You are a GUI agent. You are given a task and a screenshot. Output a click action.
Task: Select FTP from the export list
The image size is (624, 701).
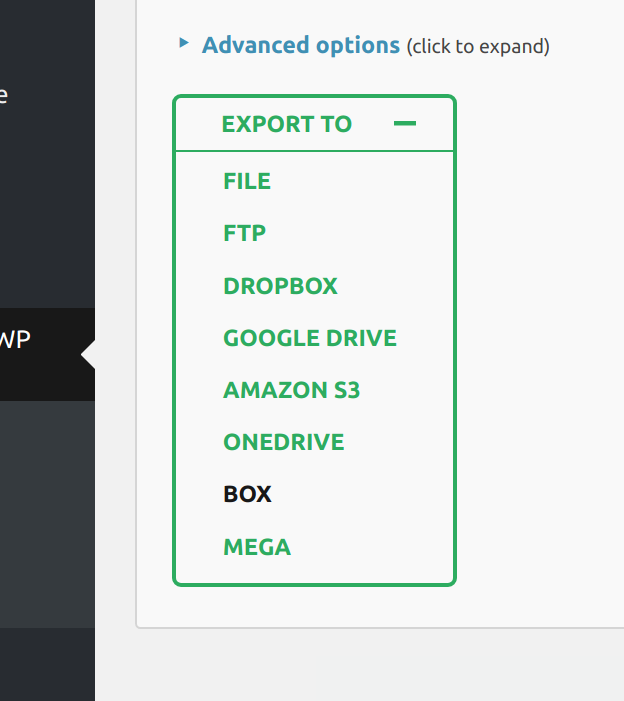(x=245, y=233)
